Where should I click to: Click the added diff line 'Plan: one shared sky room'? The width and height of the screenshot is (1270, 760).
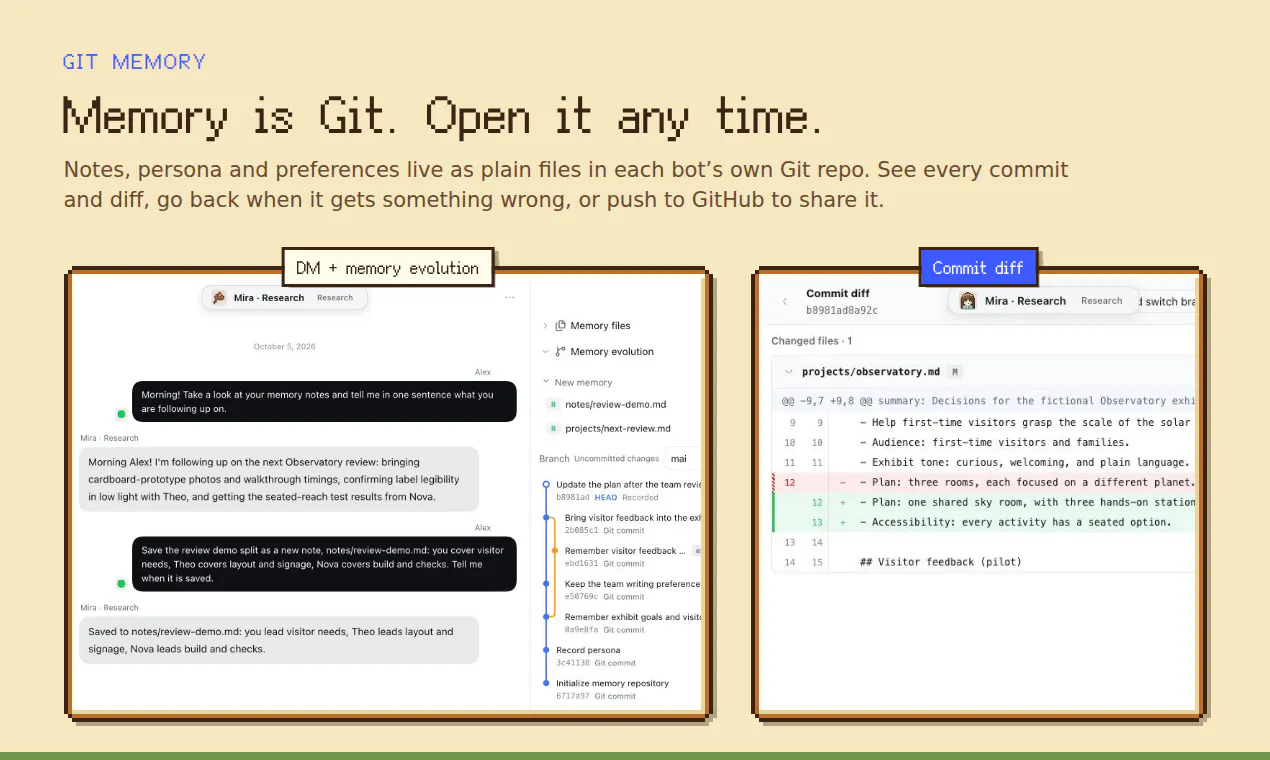click(x=984, y=502)
